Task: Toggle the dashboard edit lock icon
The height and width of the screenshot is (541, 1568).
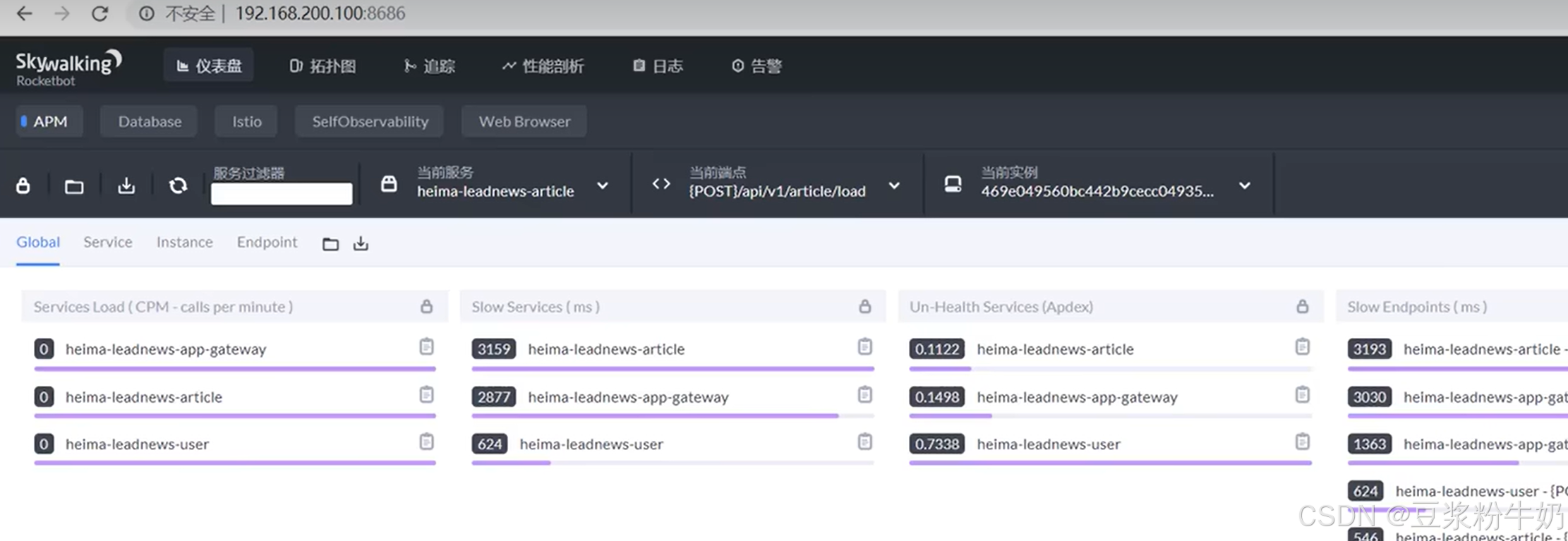Action: (23, 186)
